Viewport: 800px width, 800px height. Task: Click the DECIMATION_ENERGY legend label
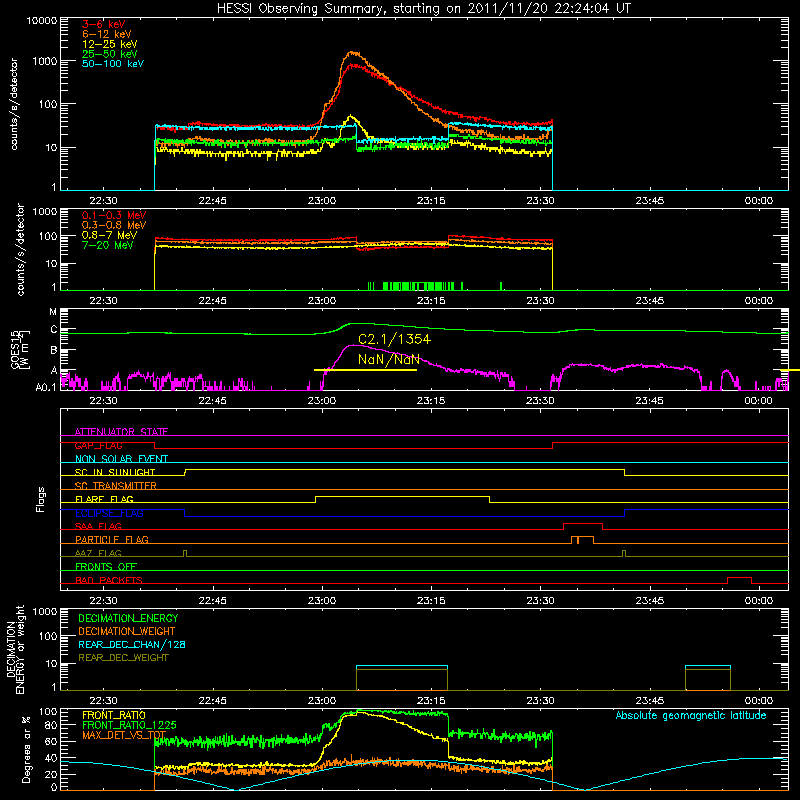click(128, 618)
